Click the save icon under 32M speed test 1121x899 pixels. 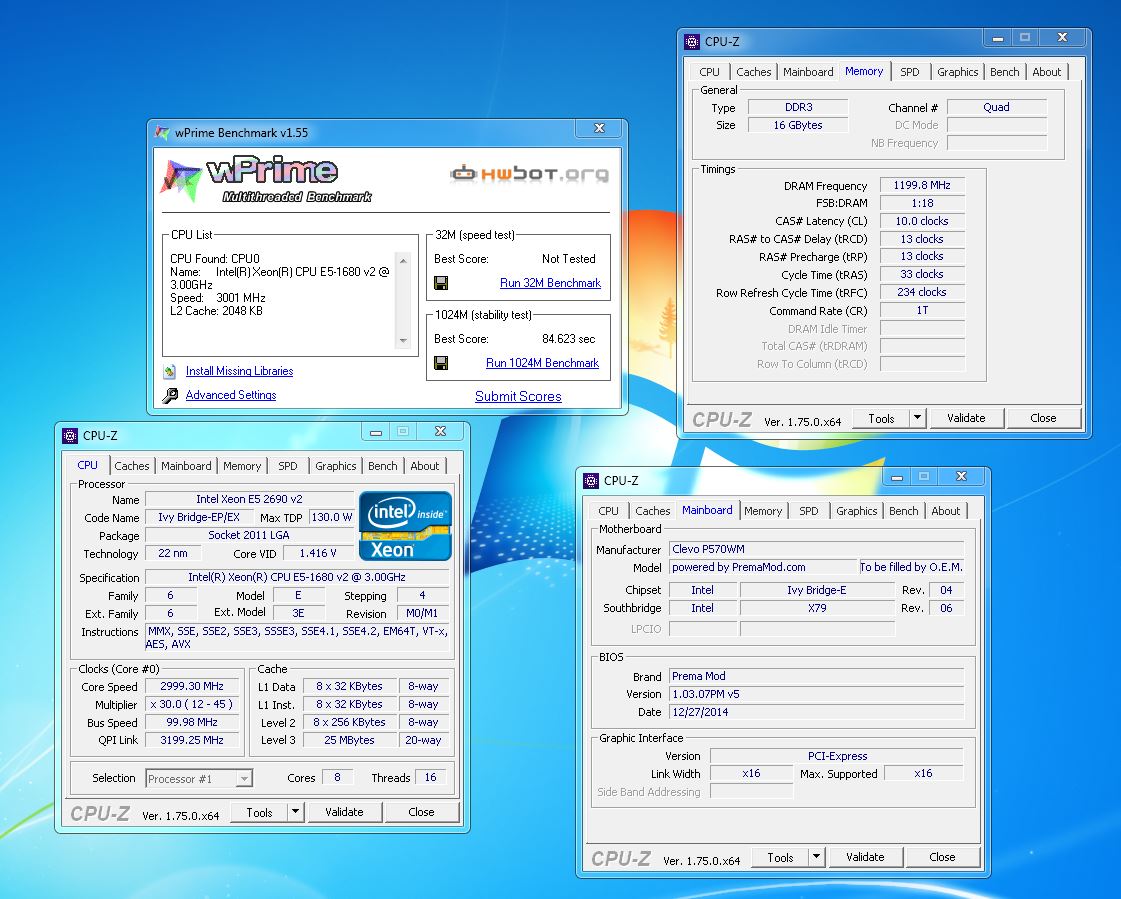pos(441,283)
